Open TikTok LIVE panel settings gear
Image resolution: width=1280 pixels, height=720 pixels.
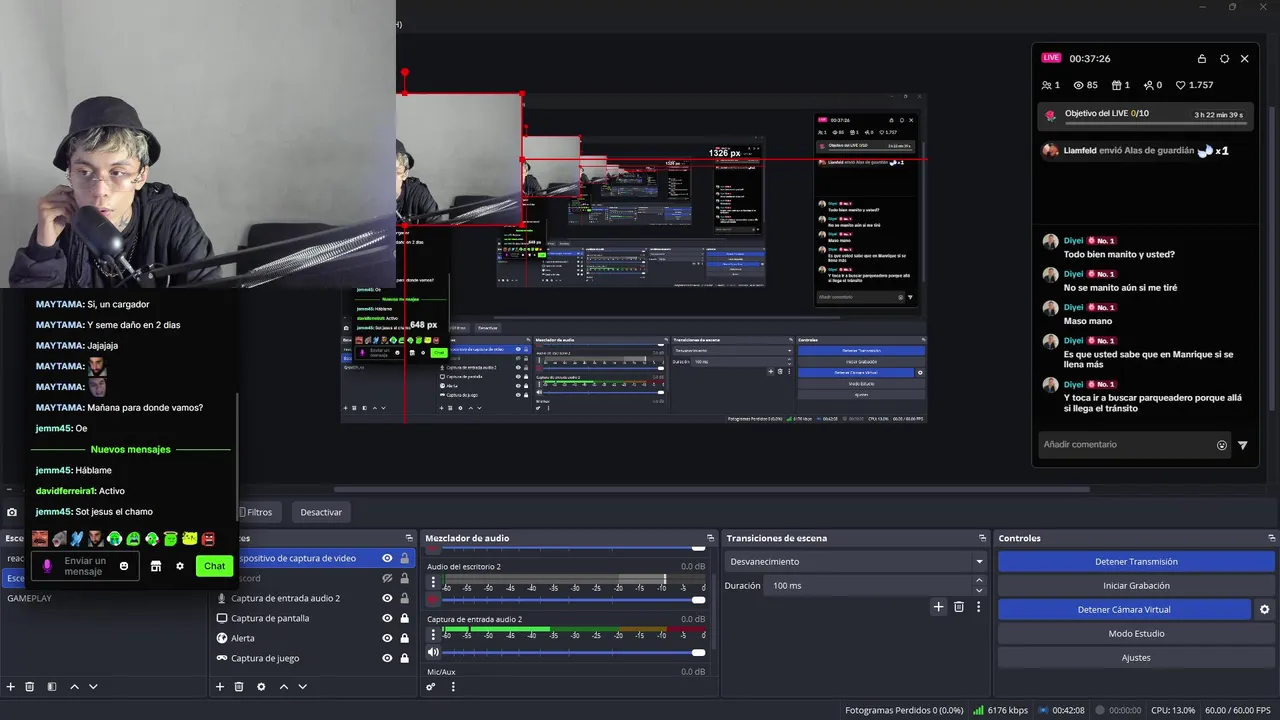click(x=1224, y=59)
